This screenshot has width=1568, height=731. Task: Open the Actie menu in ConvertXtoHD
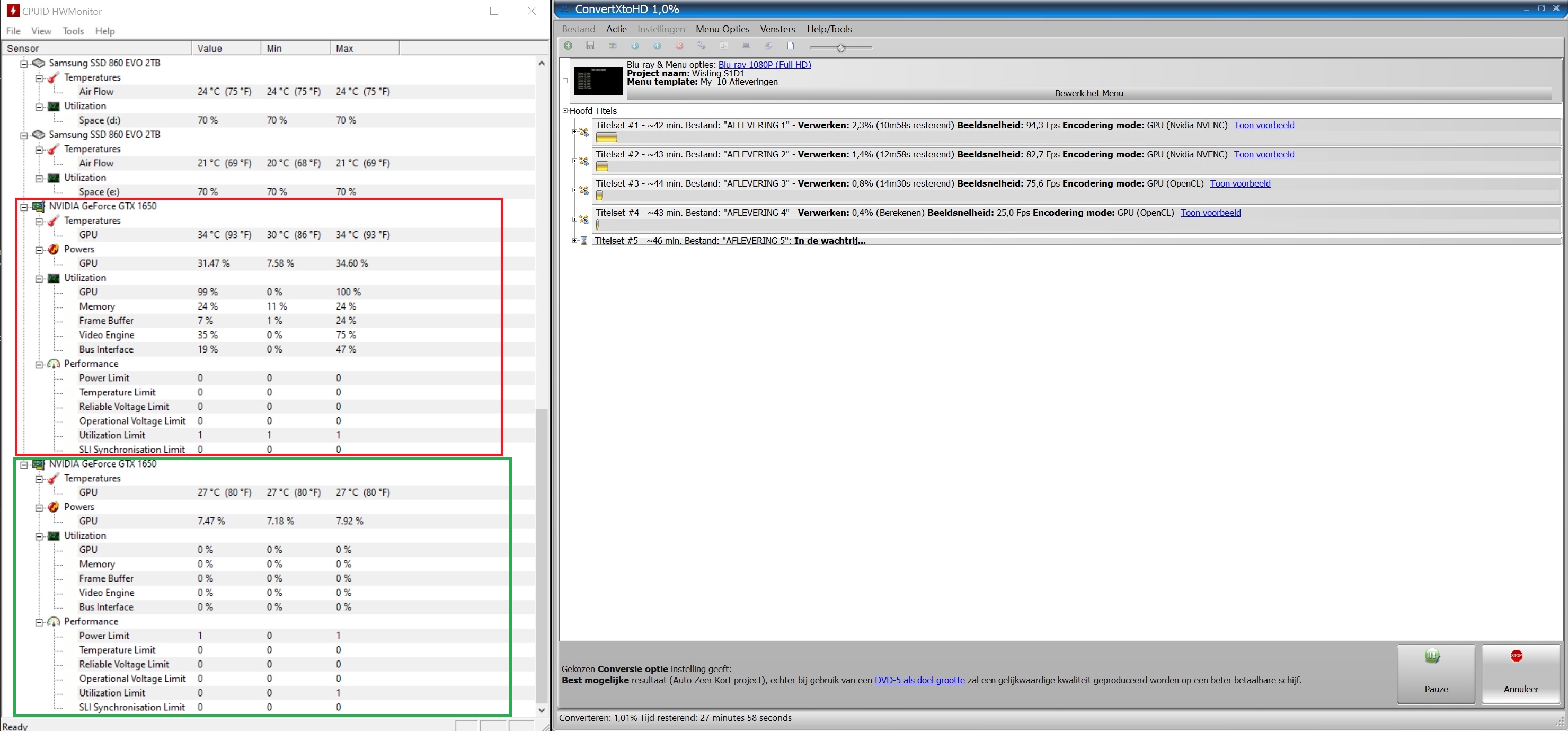tap(616, 29)
